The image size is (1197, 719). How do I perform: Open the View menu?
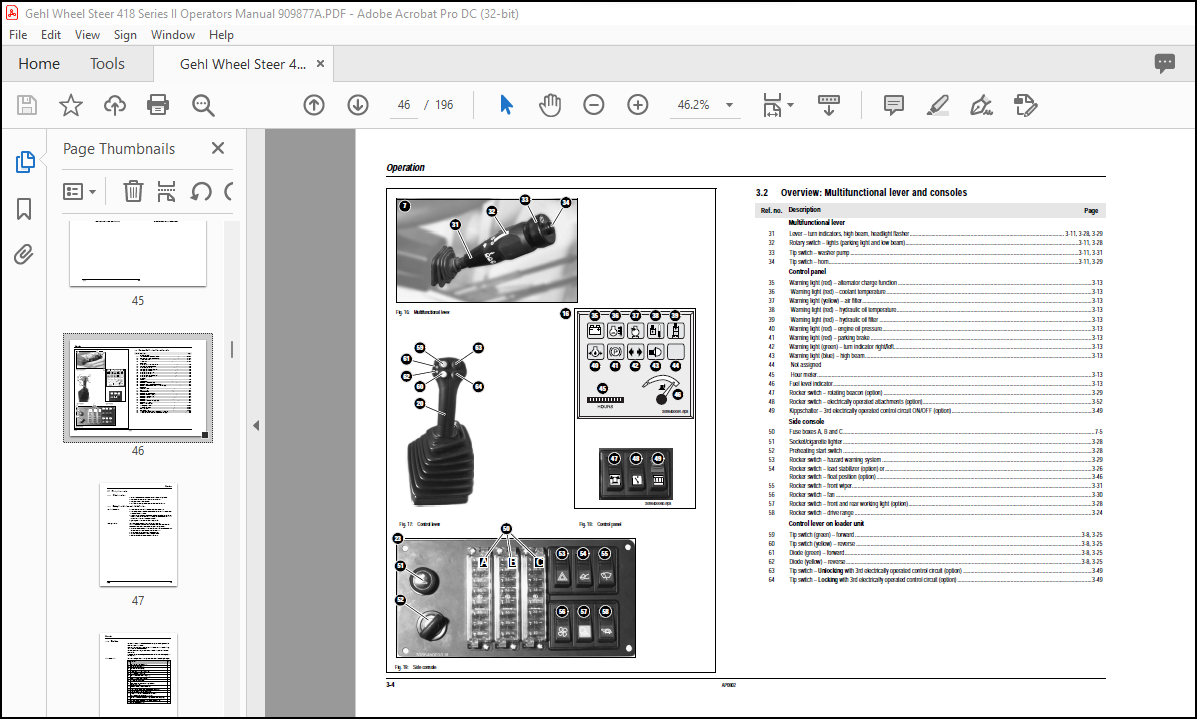point(87,34)
